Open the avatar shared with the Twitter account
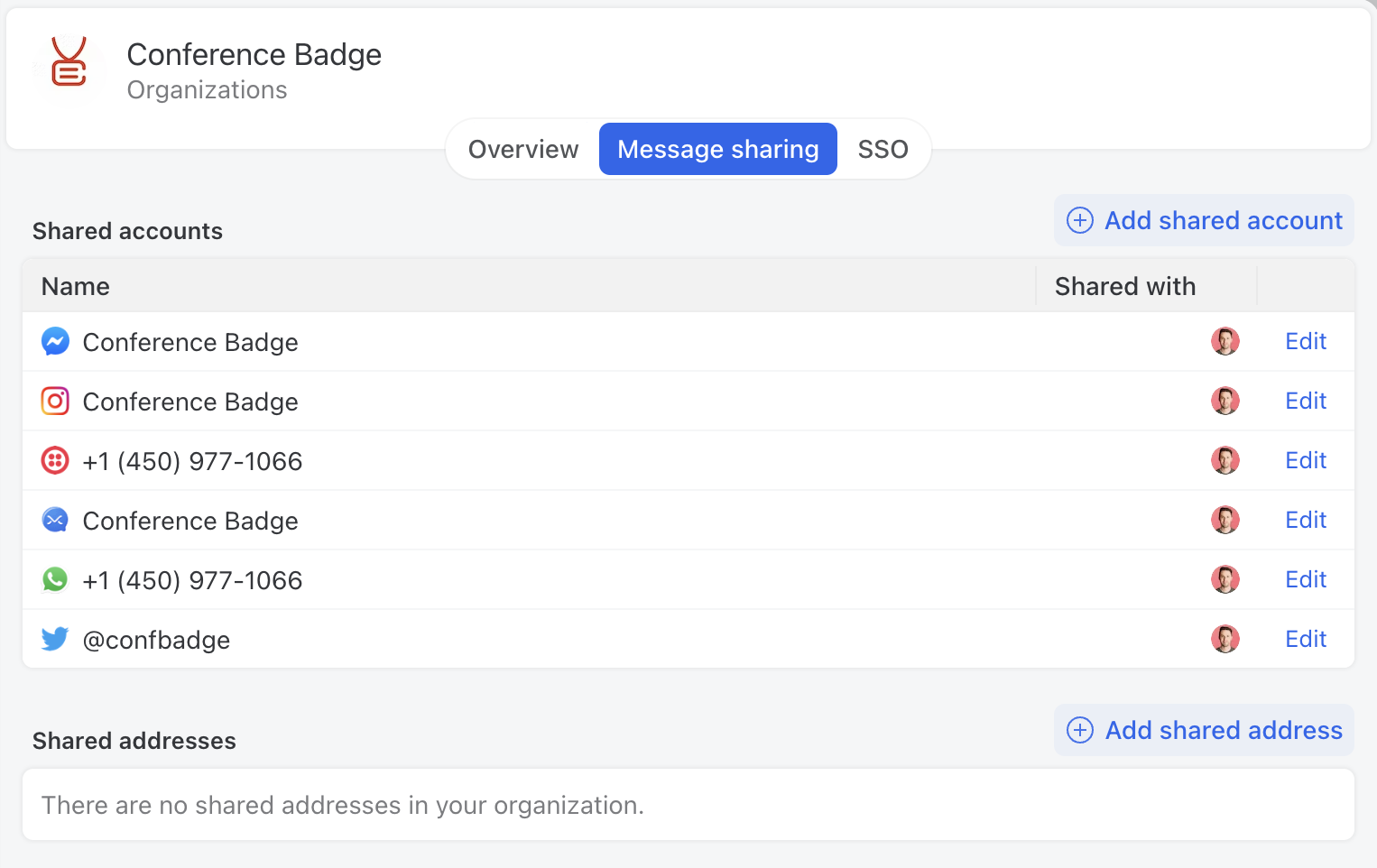The image size is (1377, 868). (1225, 638)
